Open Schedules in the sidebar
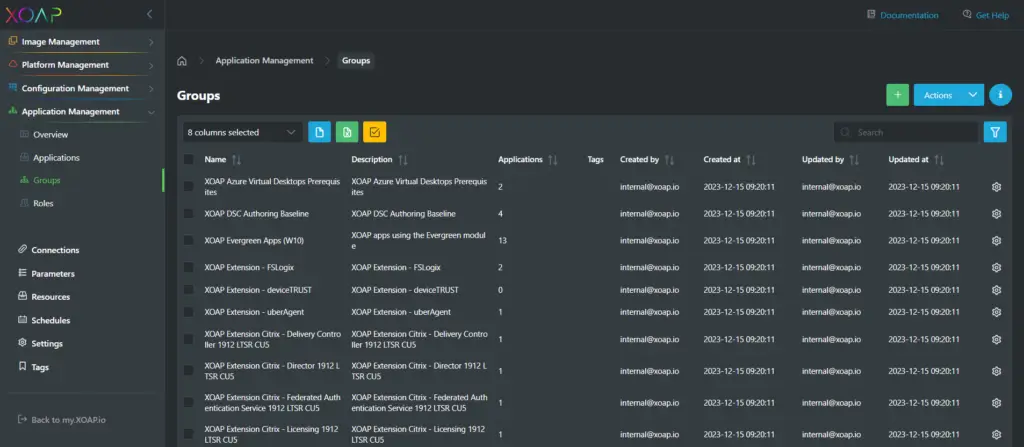The image size is (1024, 447). tap(50, 320)
